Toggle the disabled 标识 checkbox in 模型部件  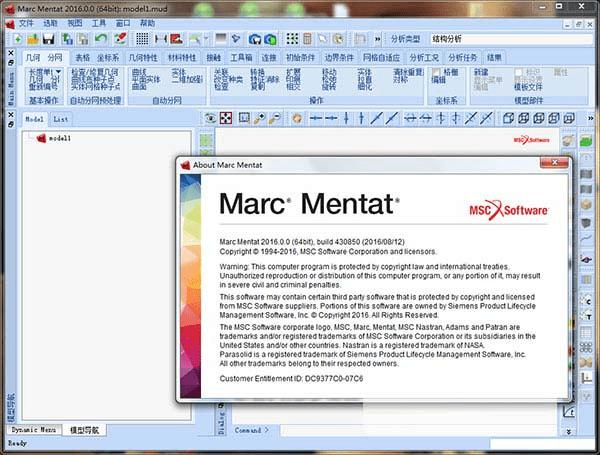pos(518,72)
